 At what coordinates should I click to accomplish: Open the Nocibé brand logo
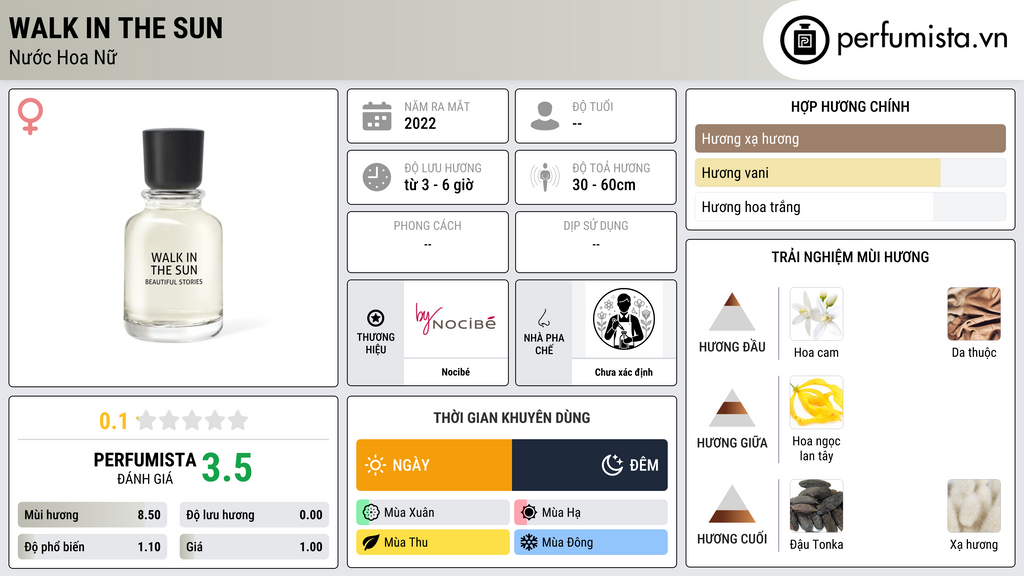[x=456, y=319]
